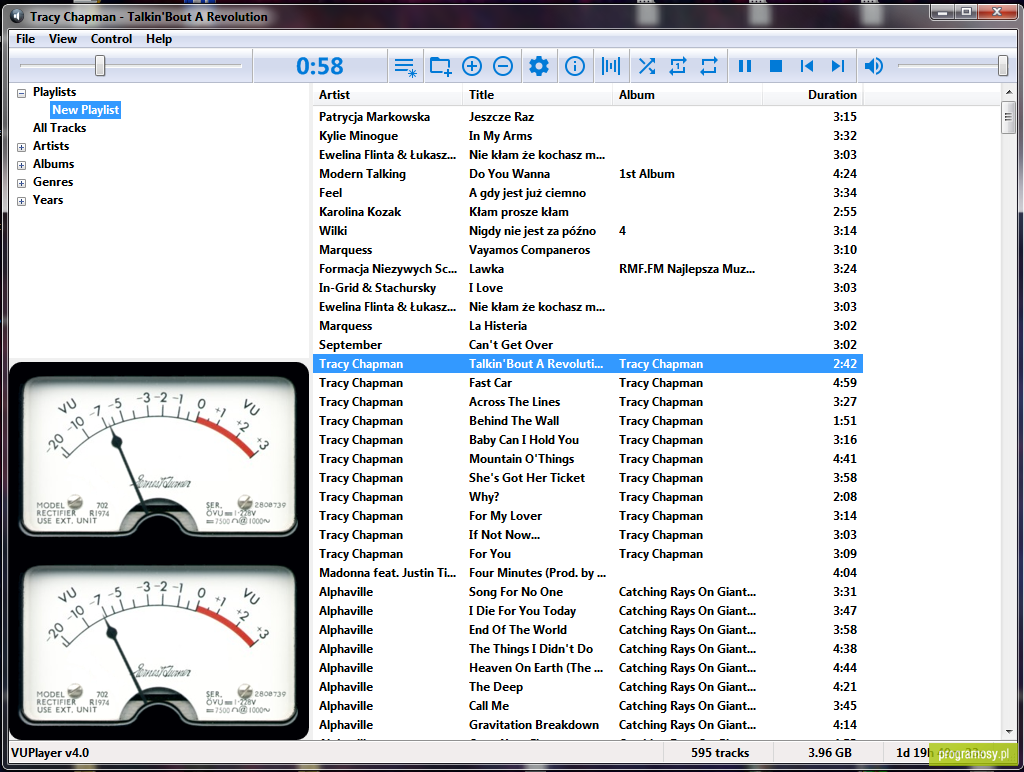The width and height of the screenshot is (1024, 772).
Task: Click the playlist vertical scrollbar thumb
Action: click(x=1009, y=117)
